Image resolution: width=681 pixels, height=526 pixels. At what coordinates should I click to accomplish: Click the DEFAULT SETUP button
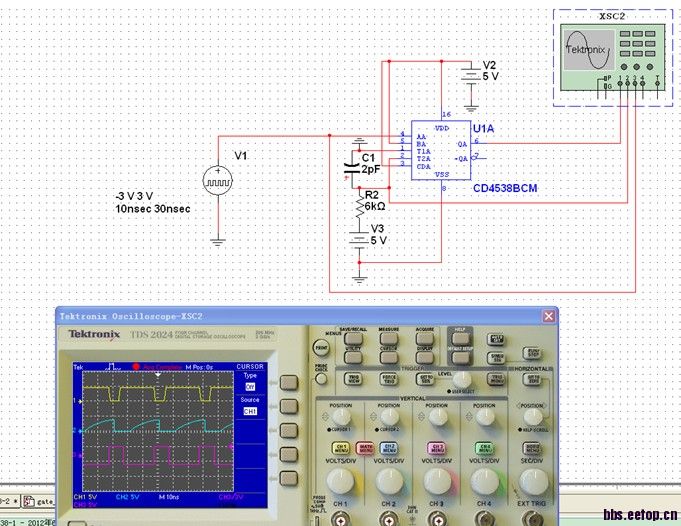coord(460,357)
